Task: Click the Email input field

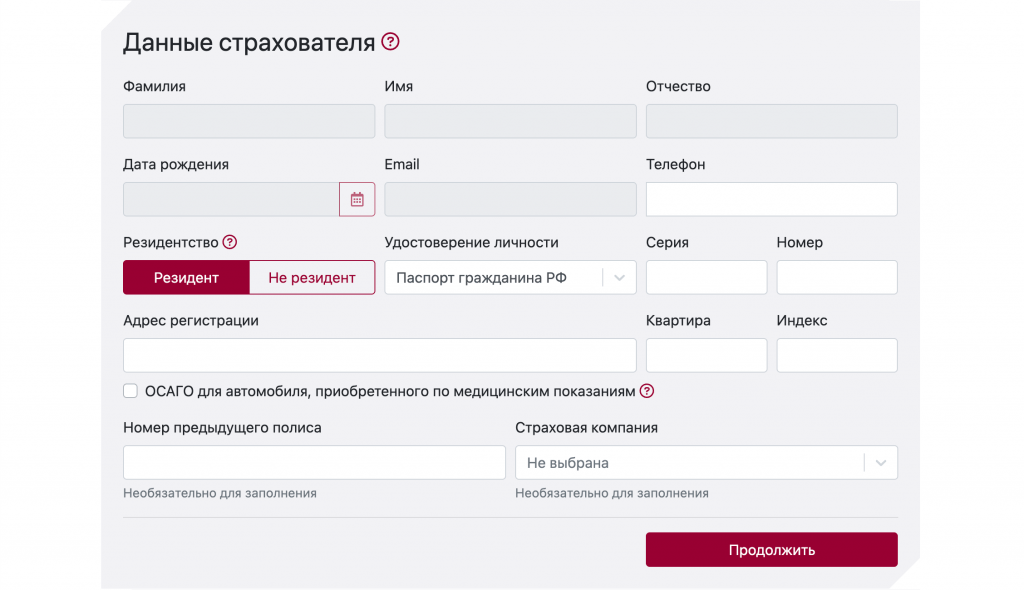Action: pyautogui.click(x=510, y=199)
